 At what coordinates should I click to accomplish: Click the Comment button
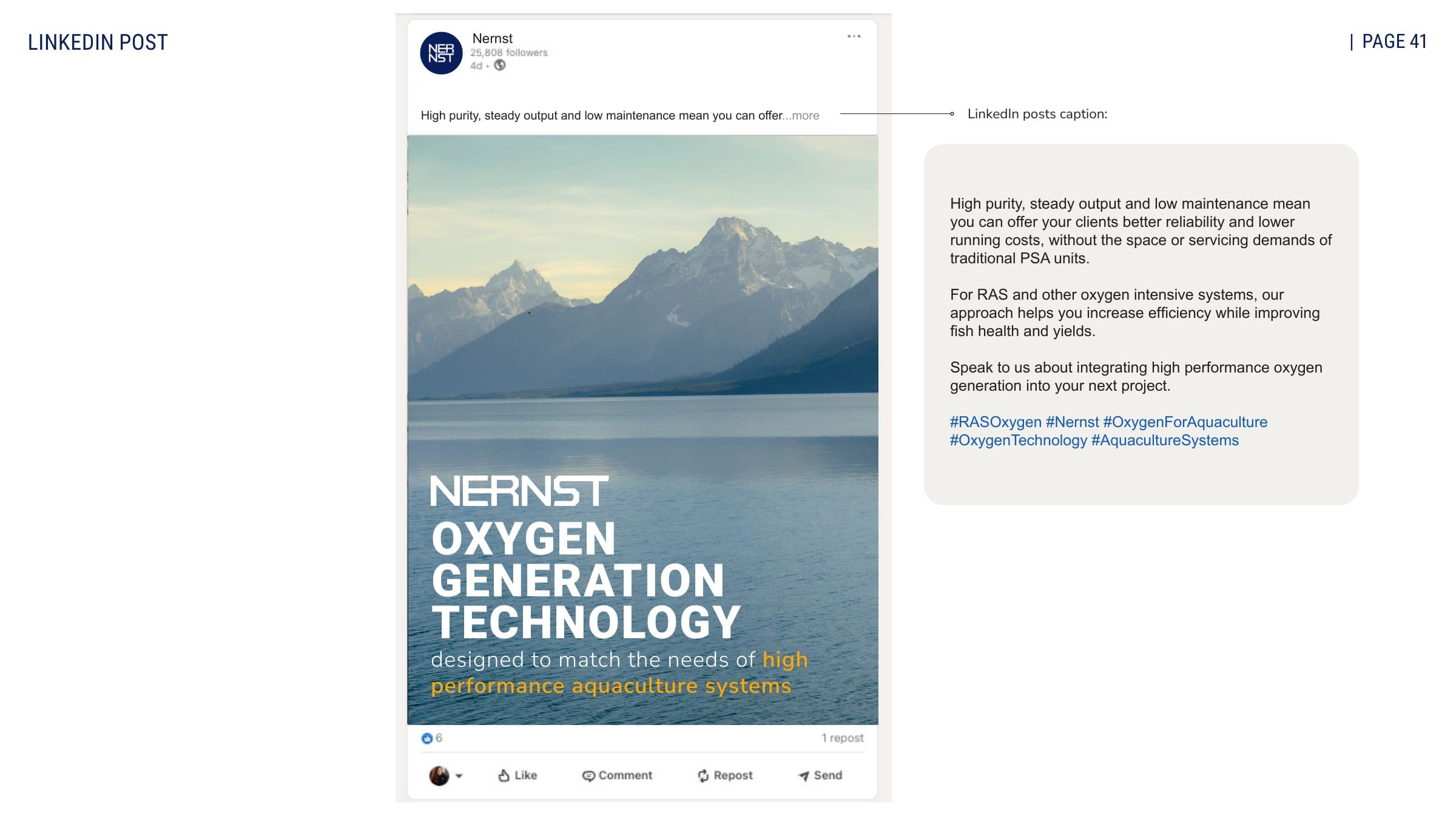click(617, 775)
